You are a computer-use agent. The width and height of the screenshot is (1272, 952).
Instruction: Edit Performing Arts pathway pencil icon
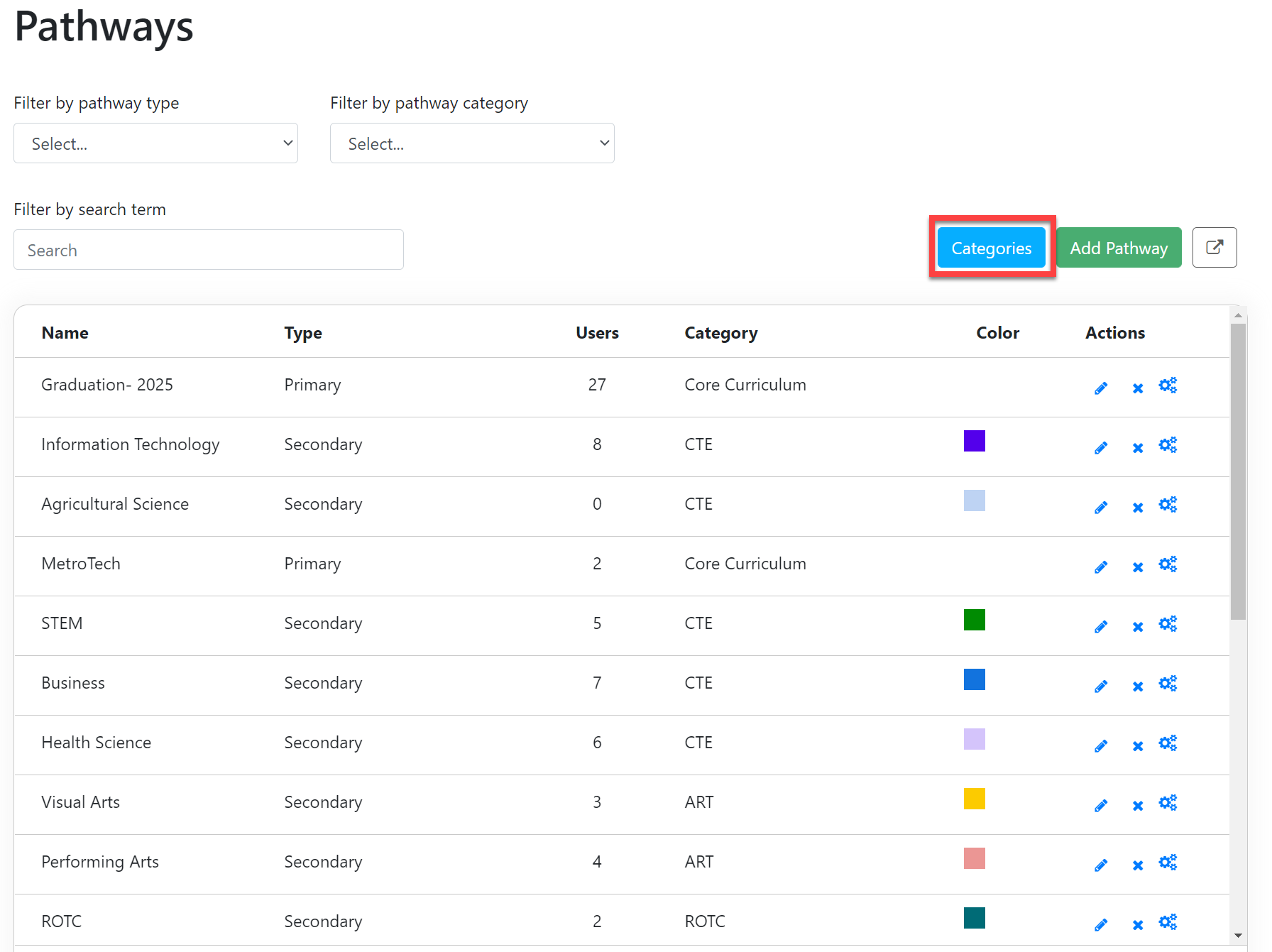coord(1101,865)
